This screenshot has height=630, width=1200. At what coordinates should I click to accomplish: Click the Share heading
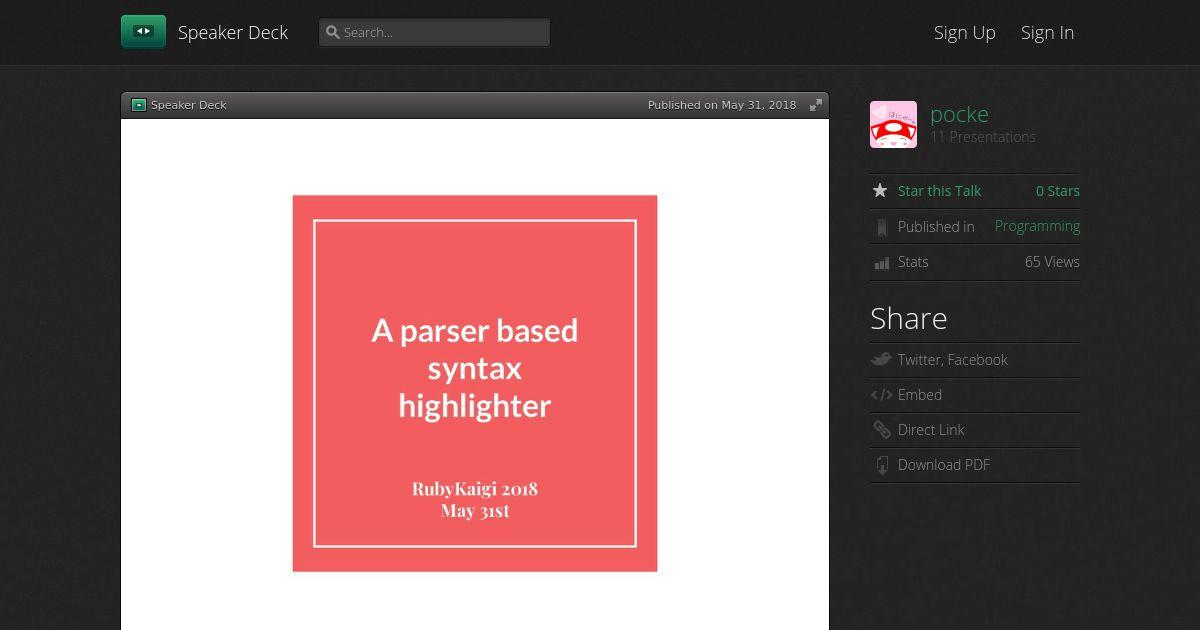[x=909, y=318]
